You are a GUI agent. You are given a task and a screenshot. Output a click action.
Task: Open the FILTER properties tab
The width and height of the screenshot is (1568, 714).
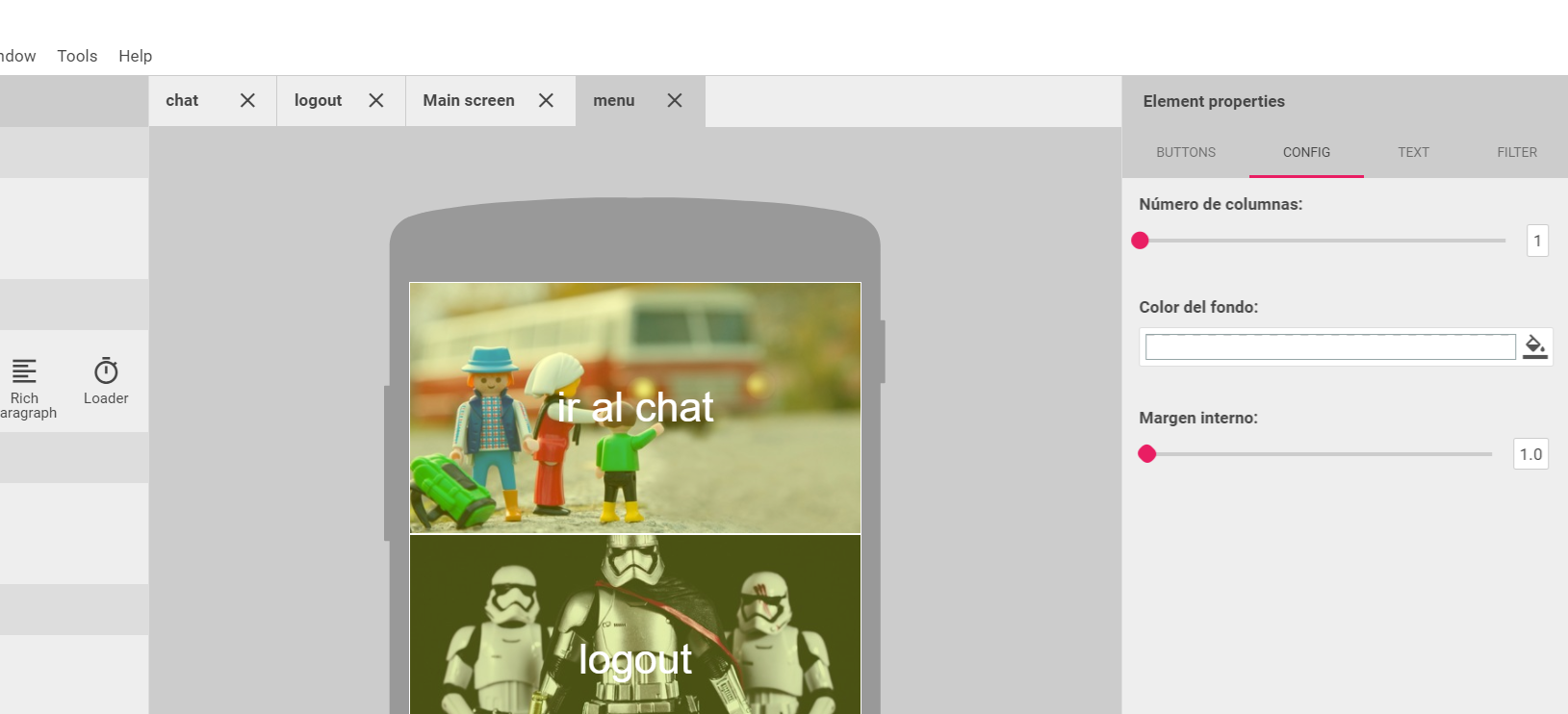tap(1517, 152)
